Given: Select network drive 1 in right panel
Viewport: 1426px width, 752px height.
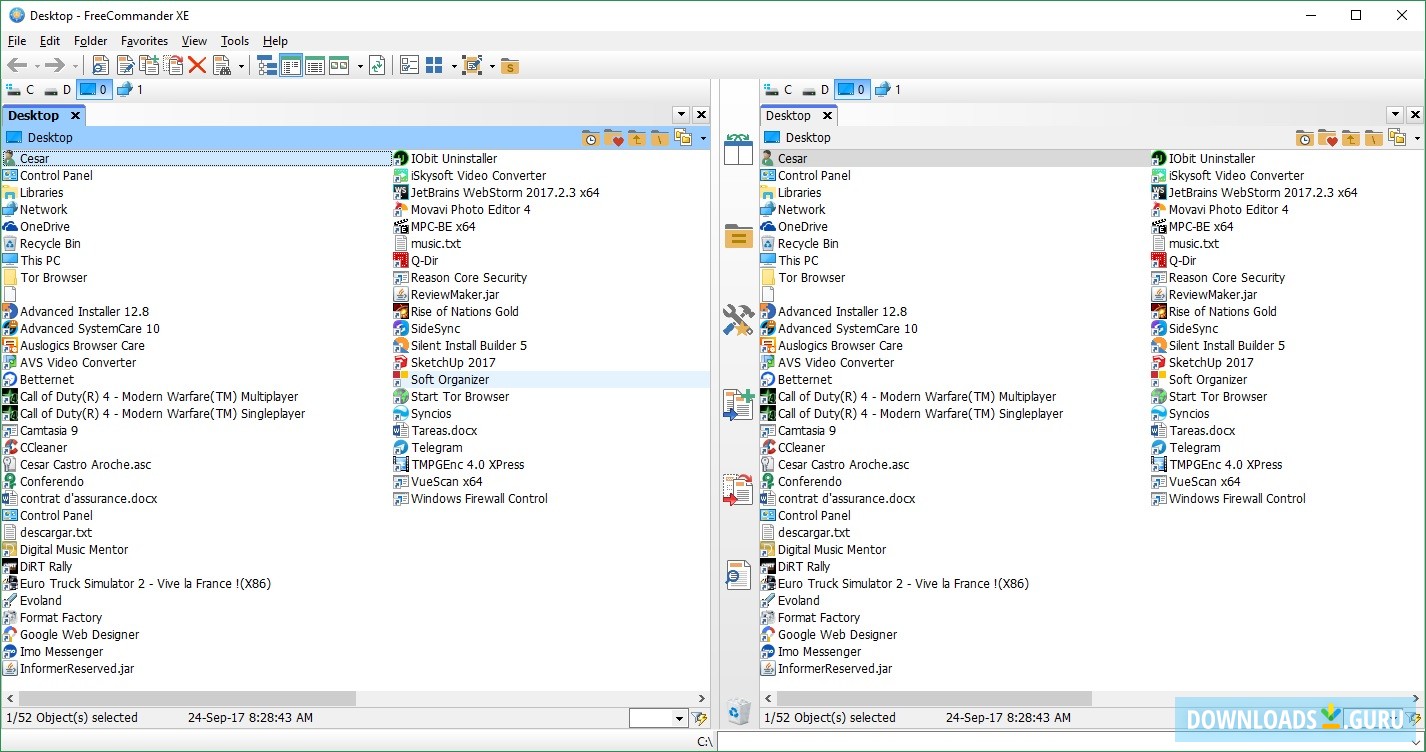Looking at the screenshot, I should click(x=888, y=90).
